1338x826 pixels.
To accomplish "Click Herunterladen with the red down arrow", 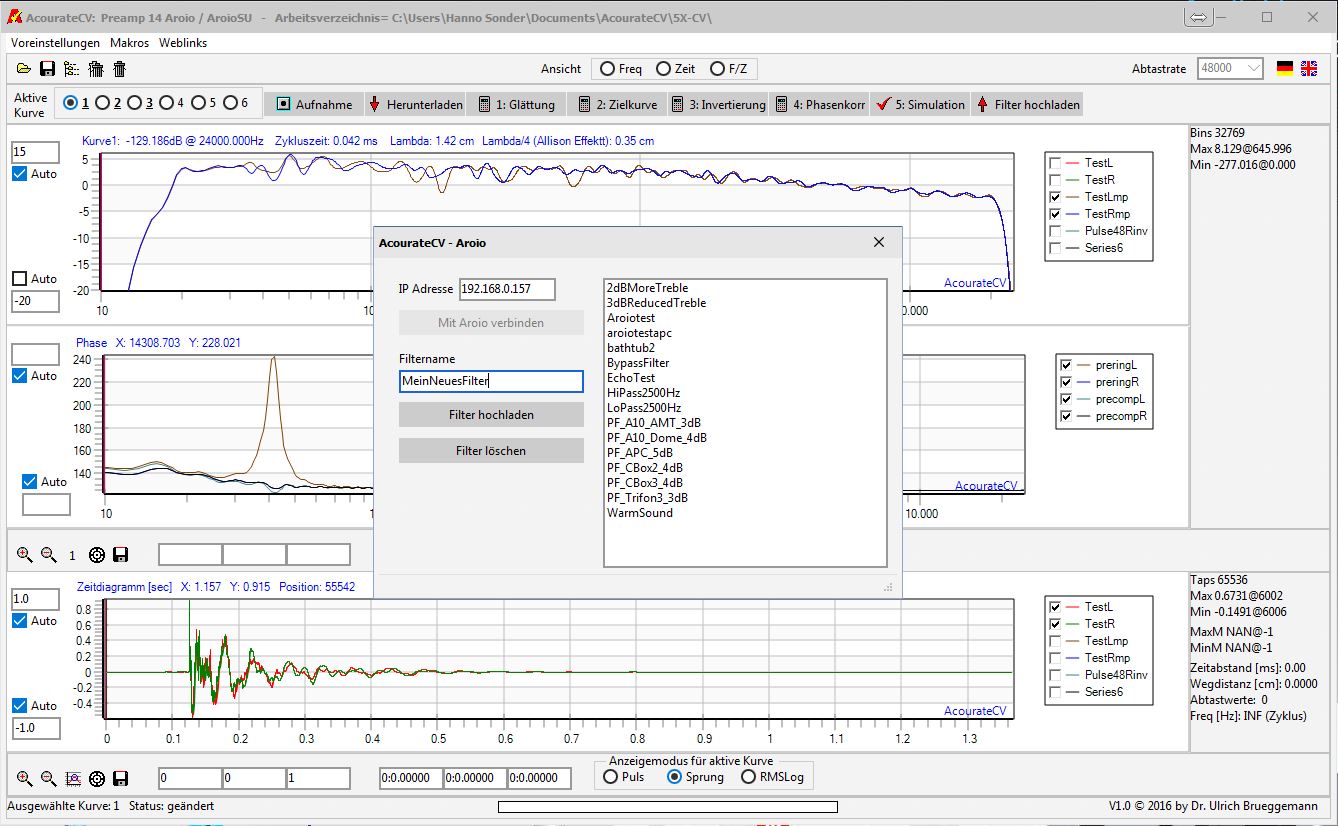I will tap(415, 104).
